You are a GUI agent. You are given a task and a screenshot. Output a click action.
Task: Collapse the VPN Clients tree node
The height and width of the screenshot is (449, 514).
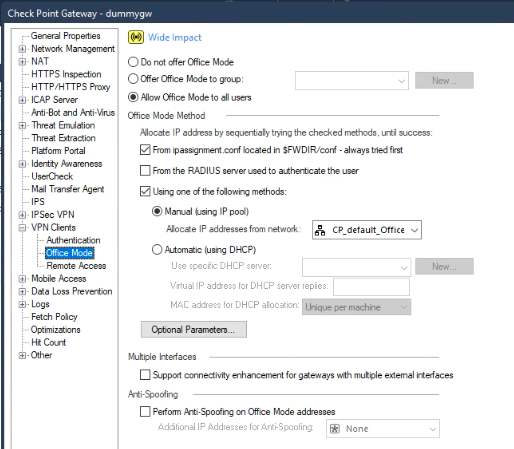(22, 228)
